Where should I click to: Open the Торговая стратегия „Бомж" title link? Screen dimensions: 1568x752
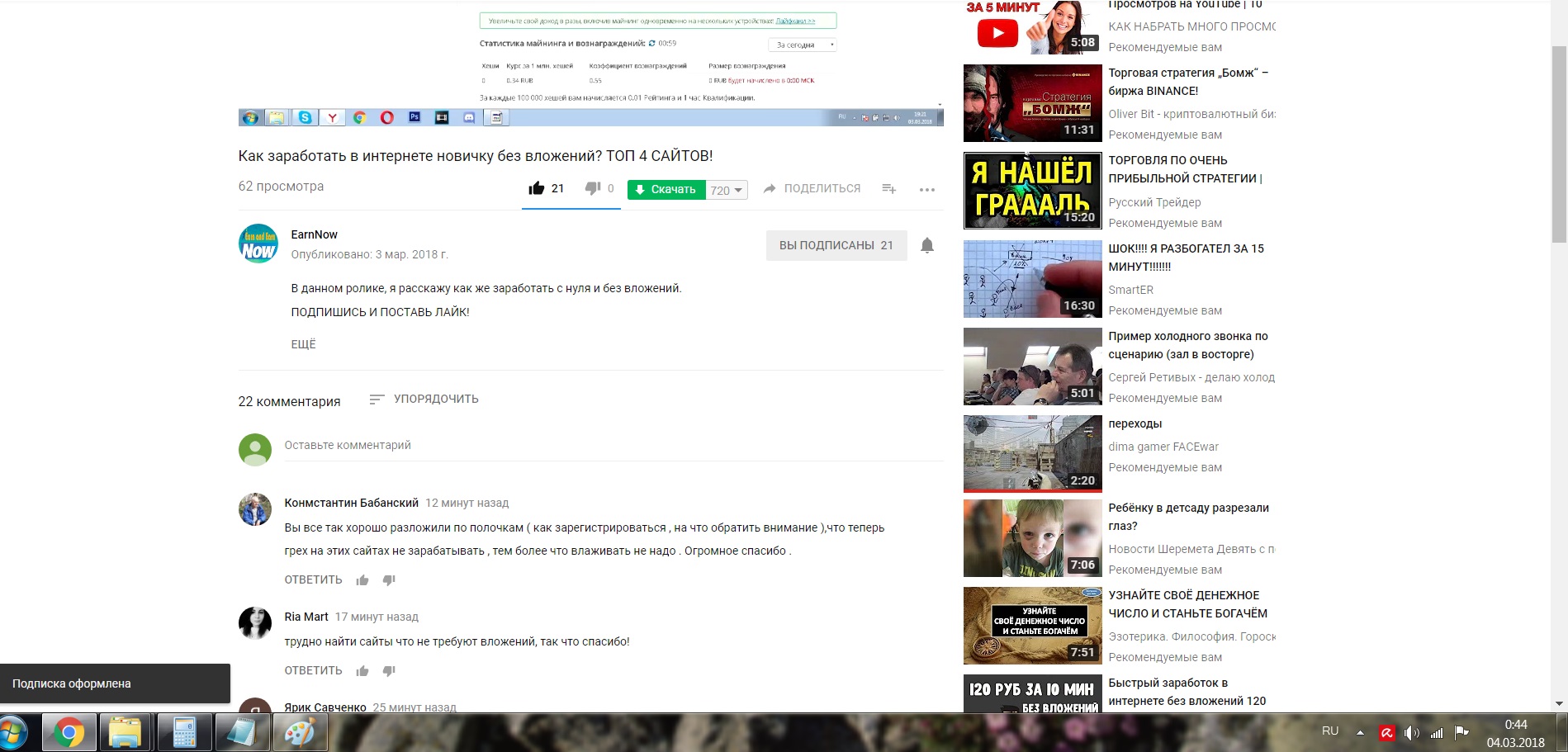tap(1188, 82)
